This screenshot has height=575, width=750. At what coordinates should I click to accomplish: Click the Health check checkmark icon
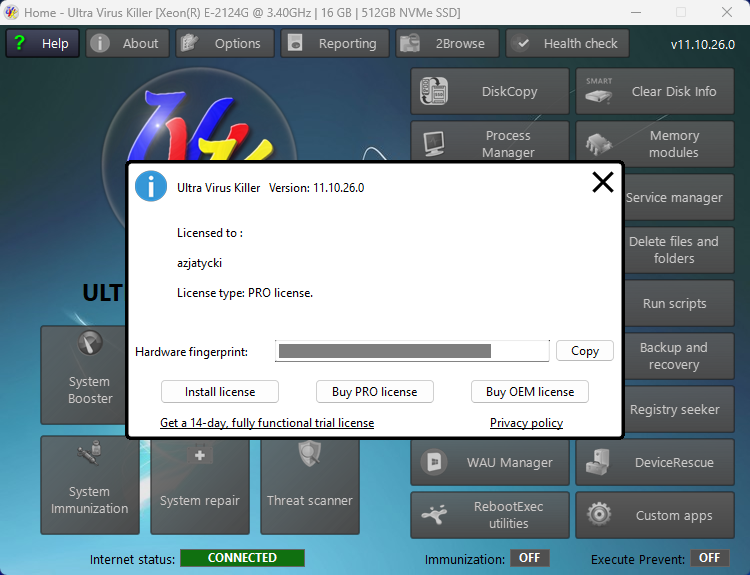pyautogui.click(x=523, y=44)
